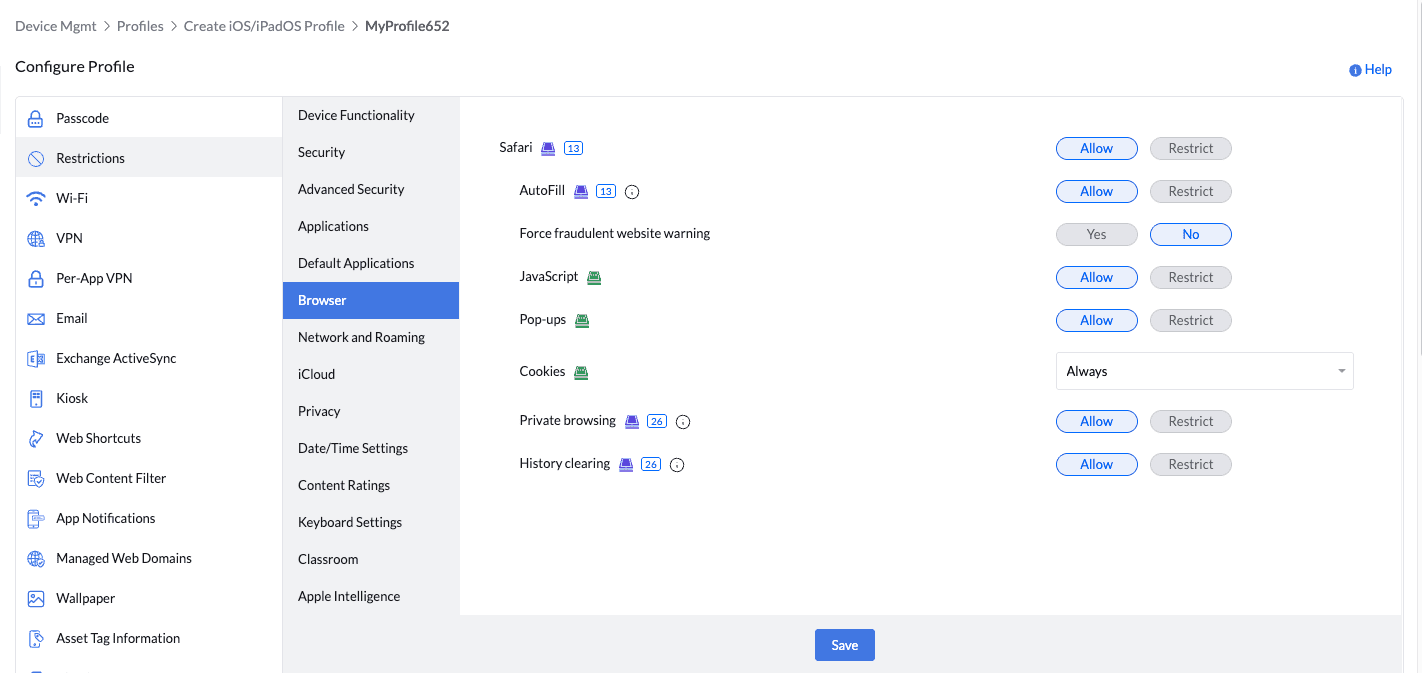Open Create iOS/iPadOS Profile breadcrumb
This screenshot has height=673, width=1422.
coord(264,26)
